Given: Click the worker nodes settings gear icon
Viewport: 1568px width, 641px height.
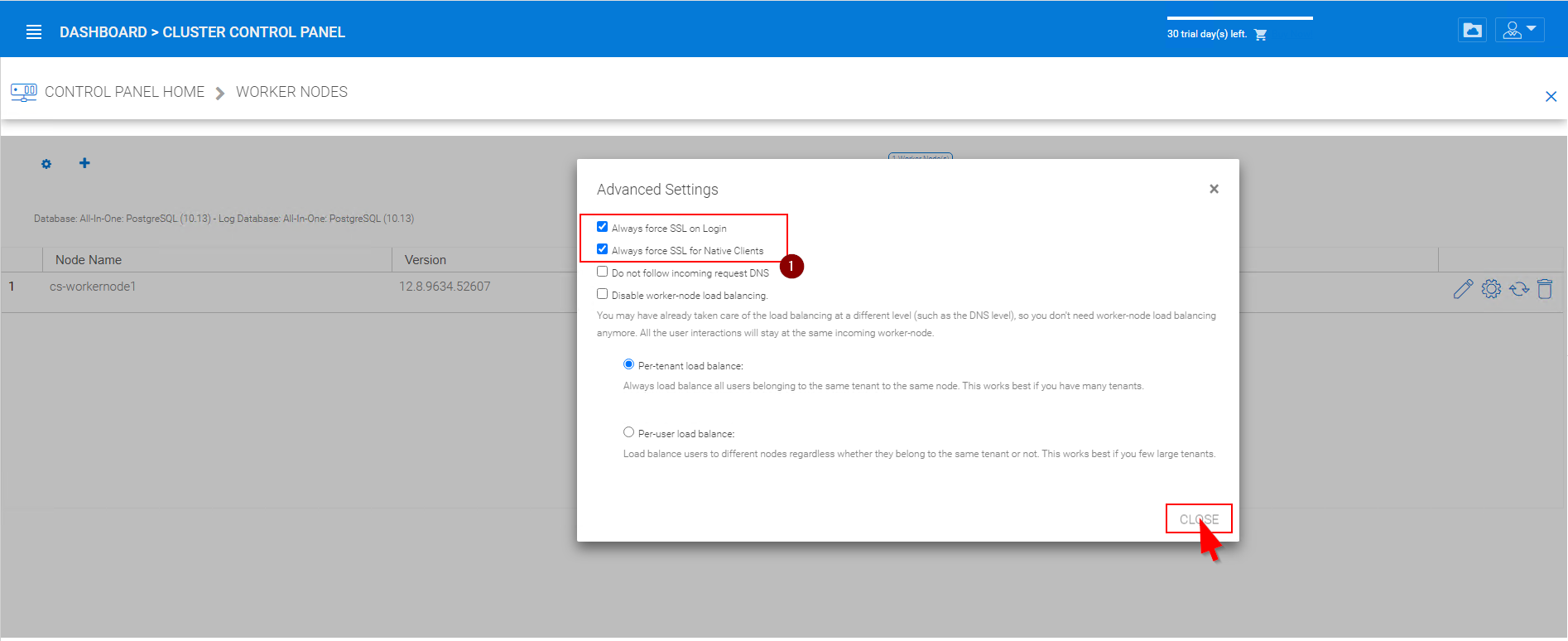Looking at the screenshot, I should click(46, 164).
